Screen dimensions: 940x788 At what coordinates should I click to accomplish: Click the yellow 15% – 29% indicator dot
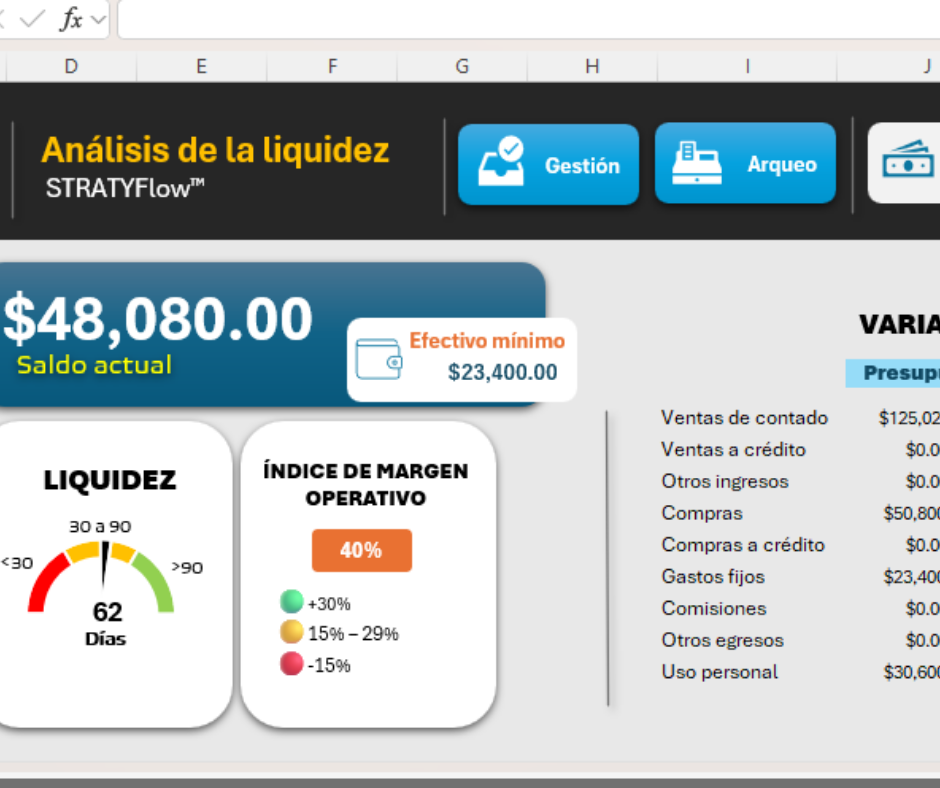(x=291, y=632)
